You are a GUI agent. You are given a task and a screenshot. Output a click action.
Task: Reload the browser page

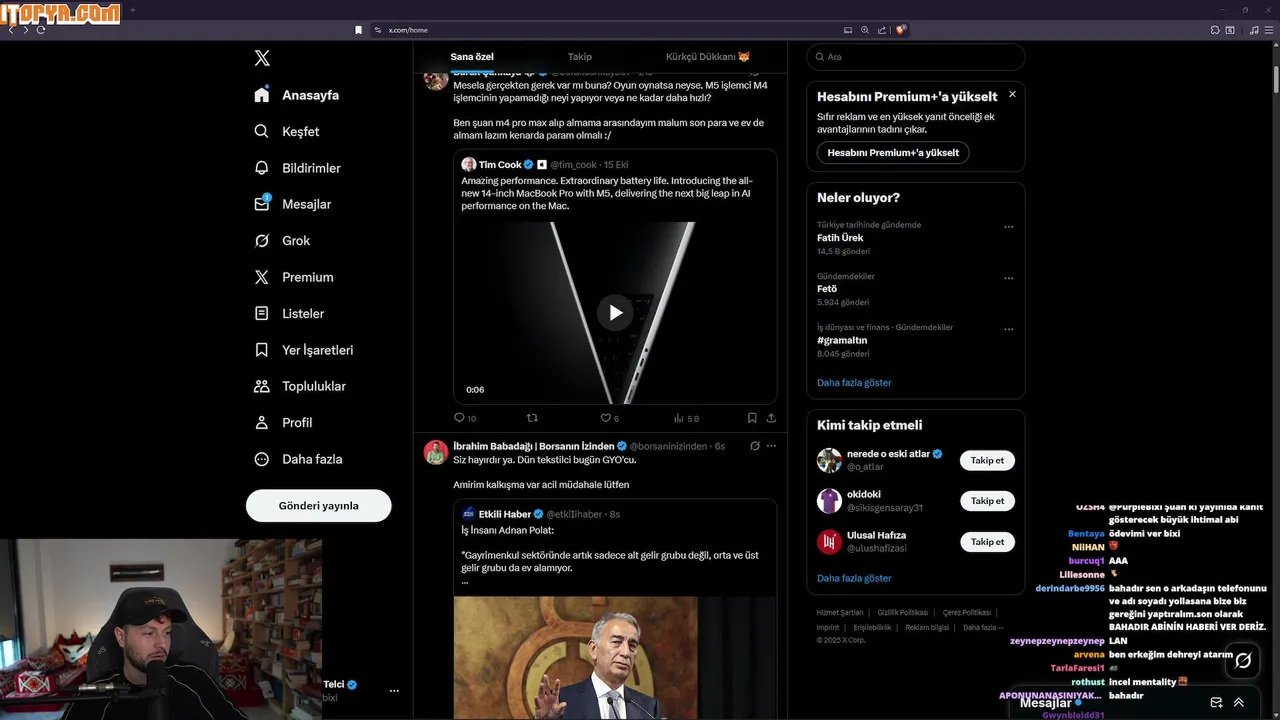[x=41, y=30]
